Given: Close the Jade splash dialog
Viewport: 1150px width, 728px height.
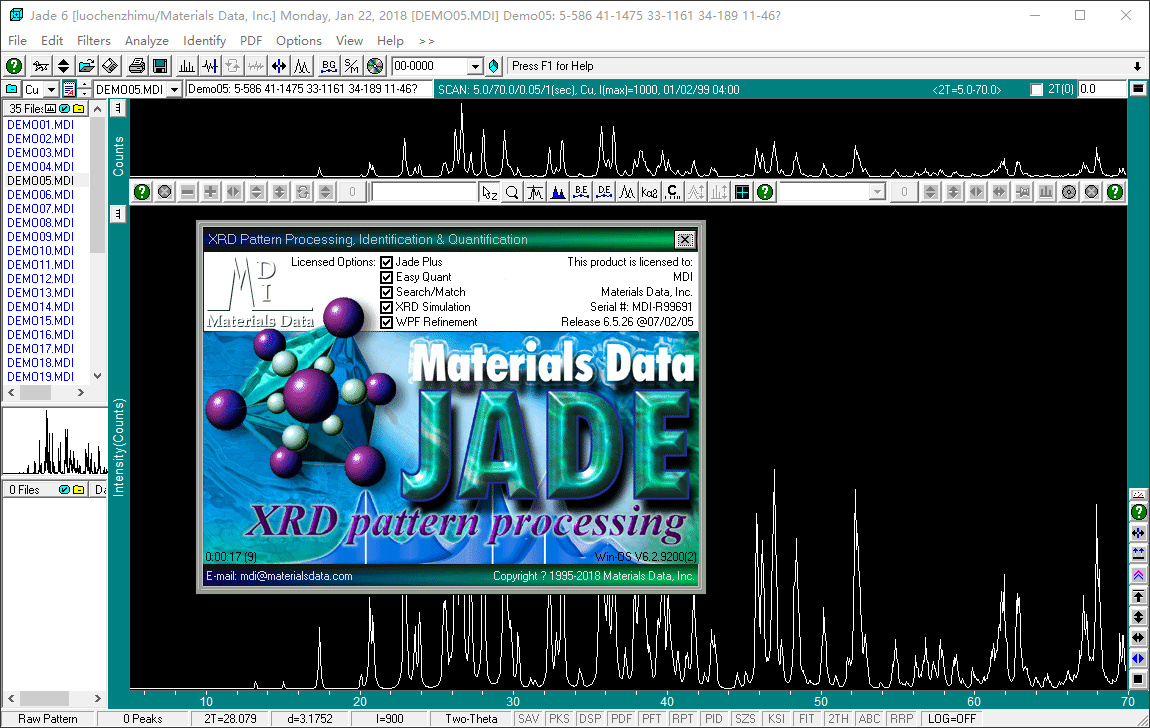Looking at the screenshot, I should tap(684, 240).
